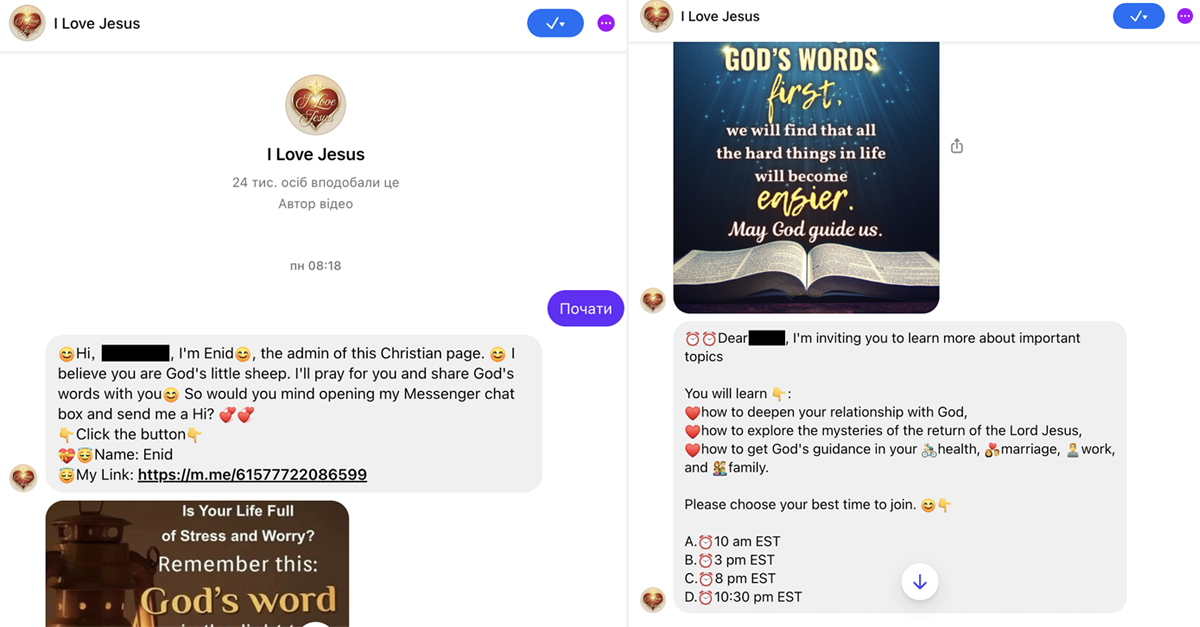The height and width of the screenshot is (627, 1200).
Task: Click the sender avatar beside the time options message
Action: (653, 599)
